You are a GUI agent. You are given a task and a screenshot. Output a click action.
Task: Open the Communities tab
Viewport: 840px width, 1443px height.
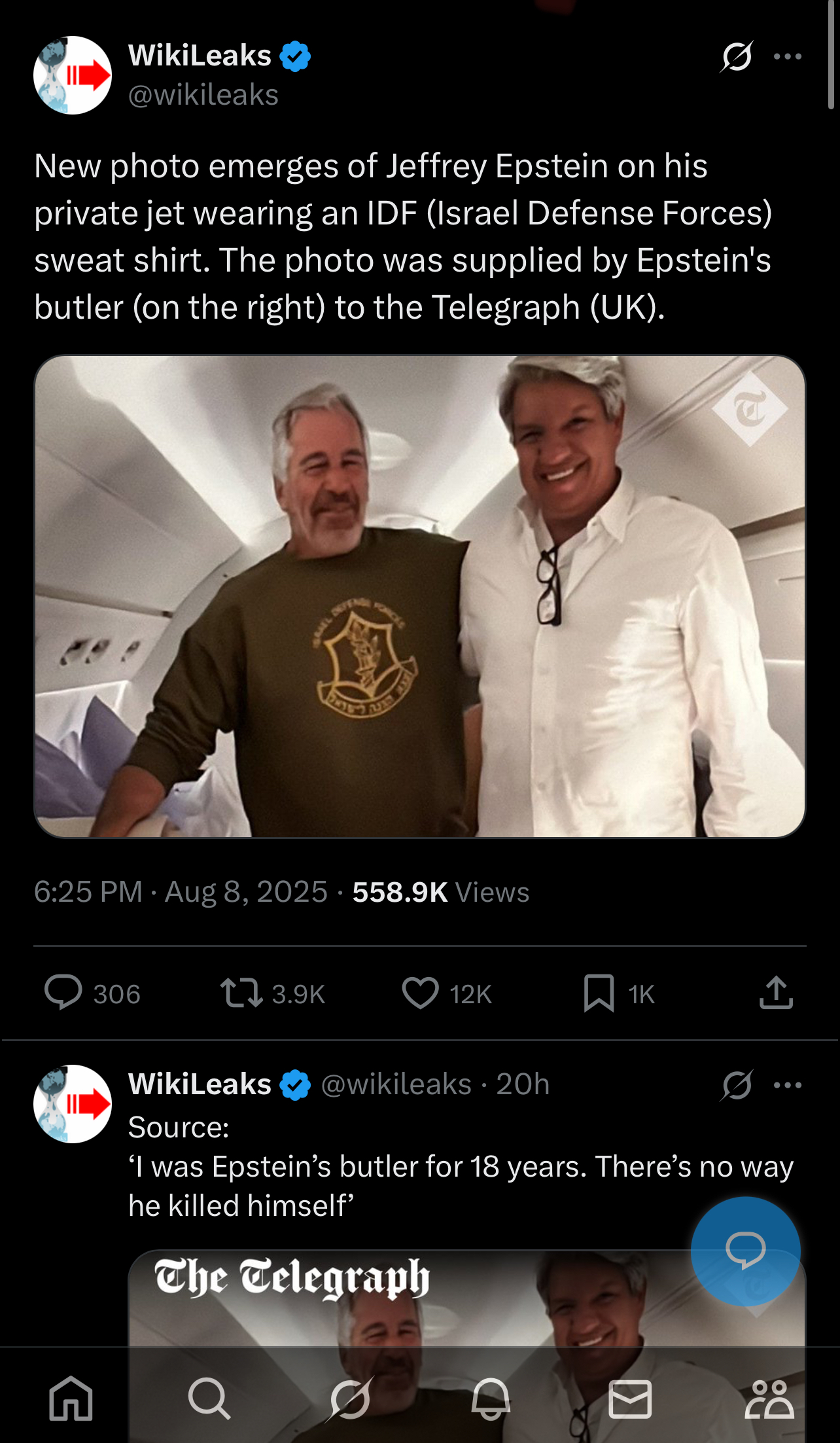[769, 1399]
